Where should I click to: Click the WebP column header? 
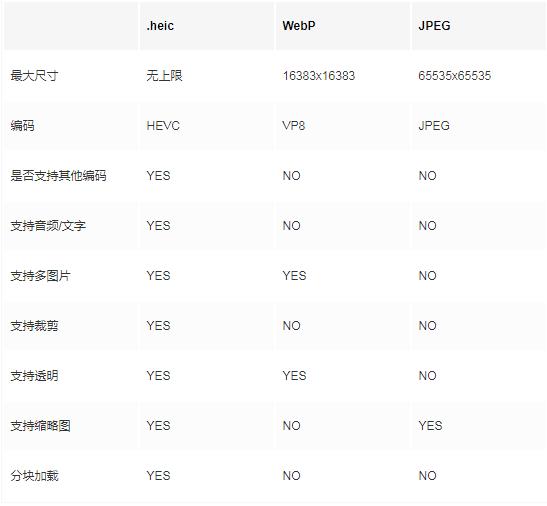click(x=299, y=26)
